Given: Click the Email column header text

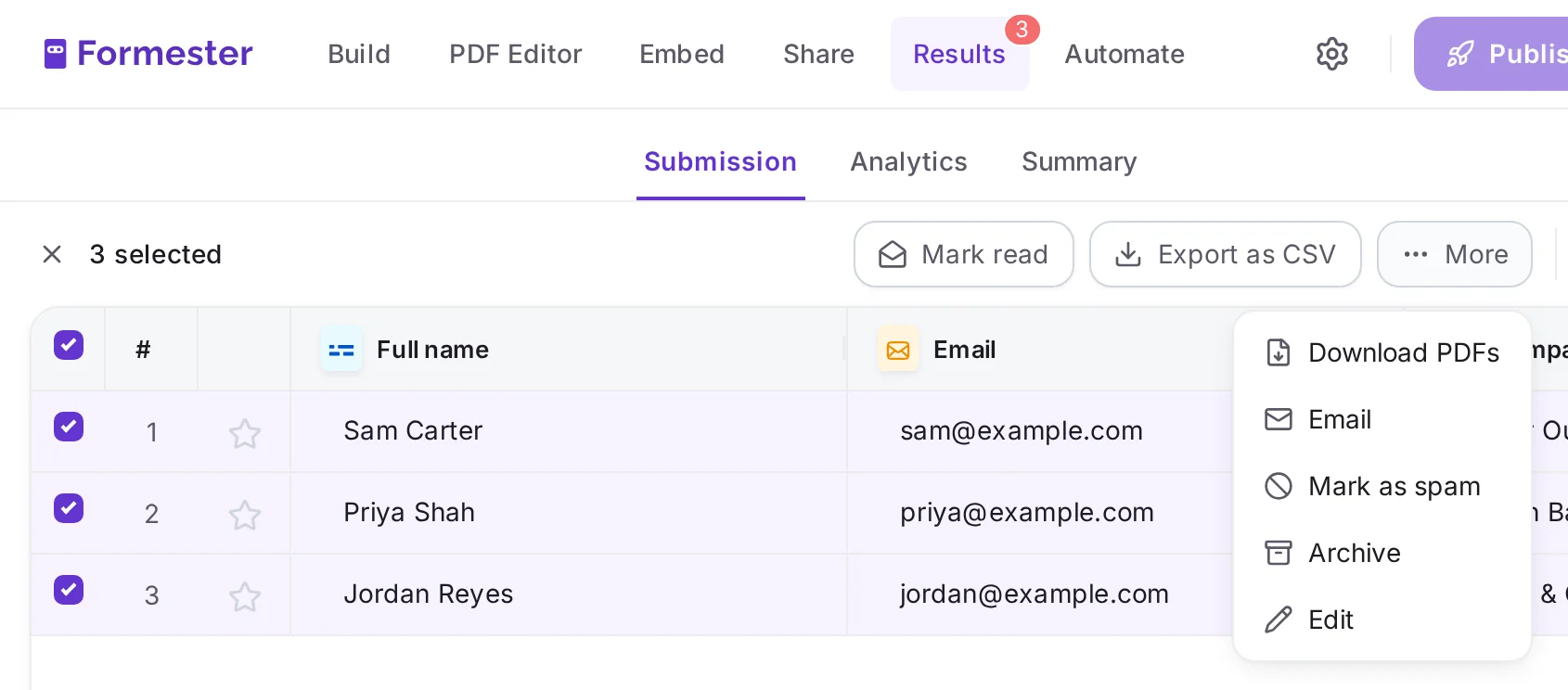Looking at the screenshot, I should click(965, 350).
